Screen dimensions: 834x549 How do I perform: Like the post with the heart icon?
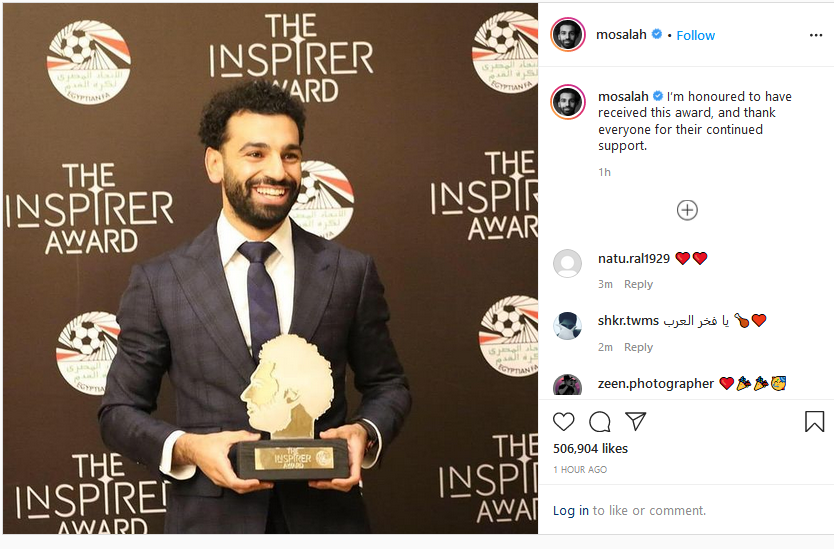tap(563, 422)
